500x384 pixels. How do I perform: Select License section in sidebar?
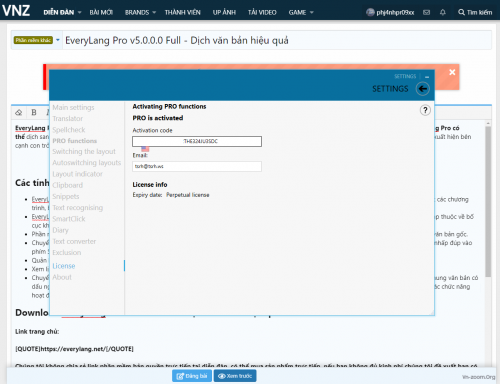click(x=64, y=266)
